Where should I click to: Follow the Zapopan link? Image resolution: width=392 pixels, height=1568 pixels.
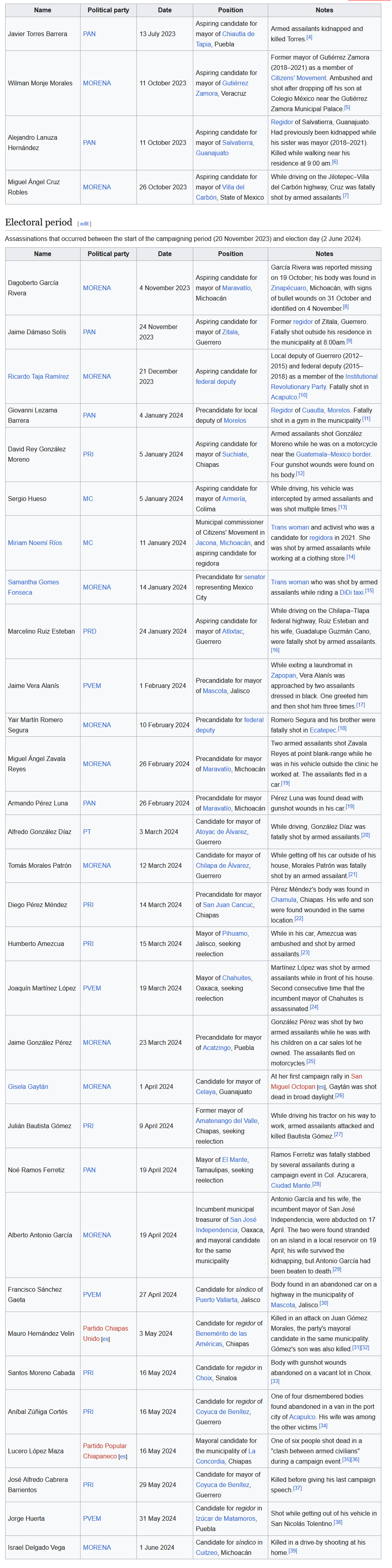pos(283,676)
